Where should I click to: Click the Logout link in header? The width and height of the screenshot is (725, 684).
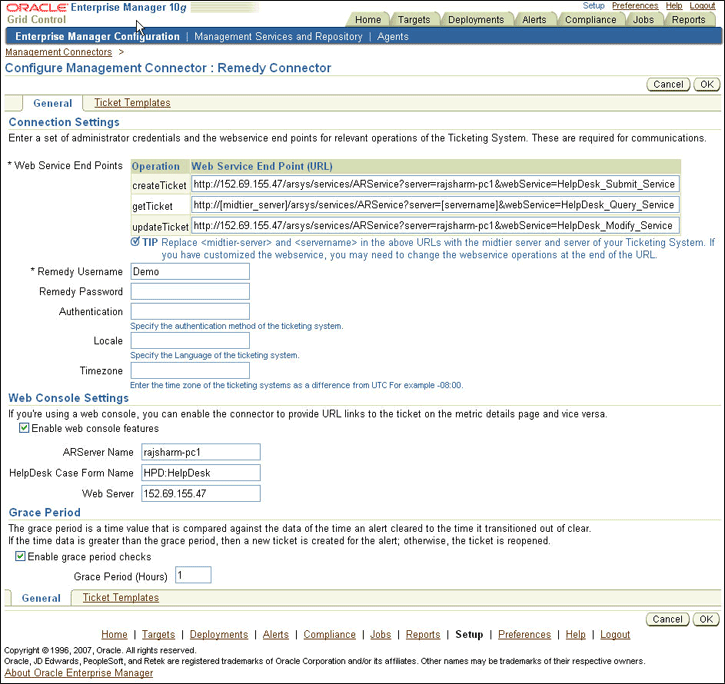pyautogui.click(x=702, y=6)
